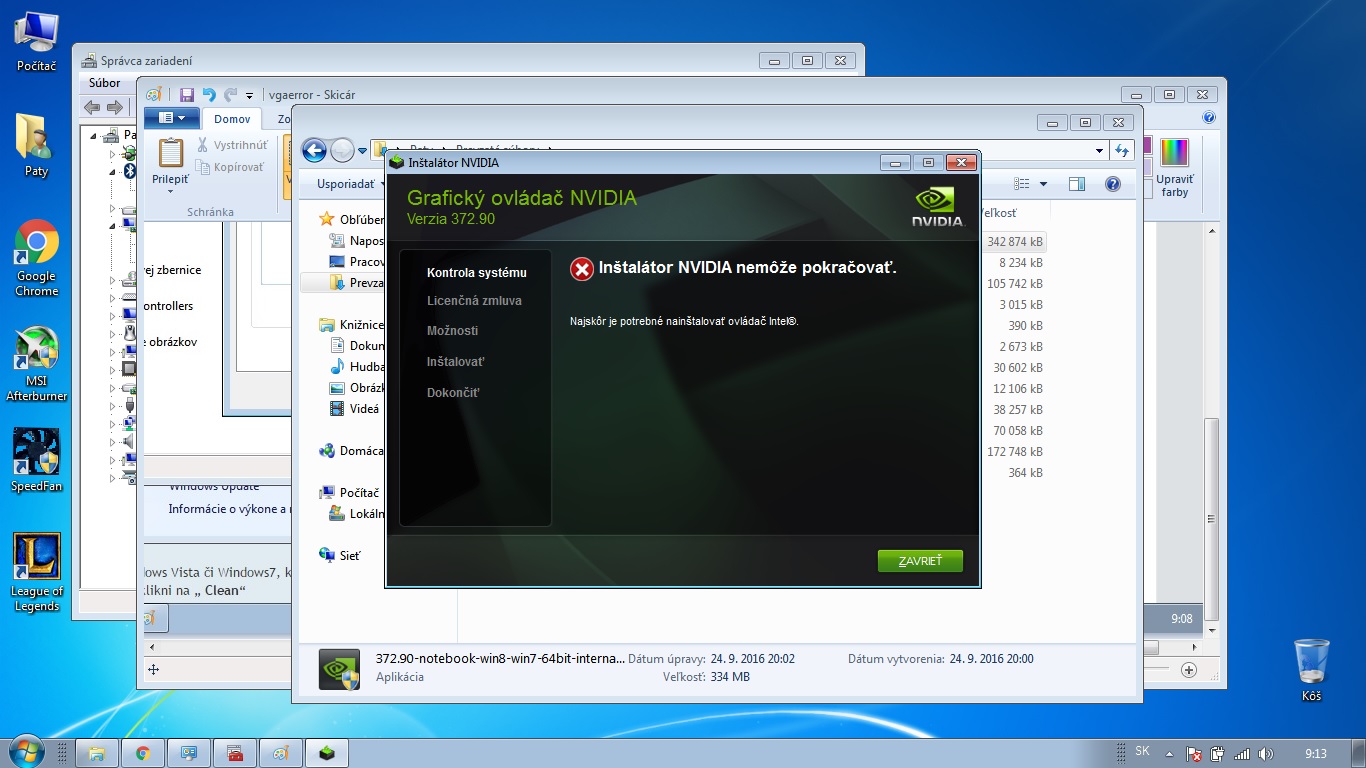Click the Windows Start button
The width and height of the screenshot is (1366, 768).
25,752
